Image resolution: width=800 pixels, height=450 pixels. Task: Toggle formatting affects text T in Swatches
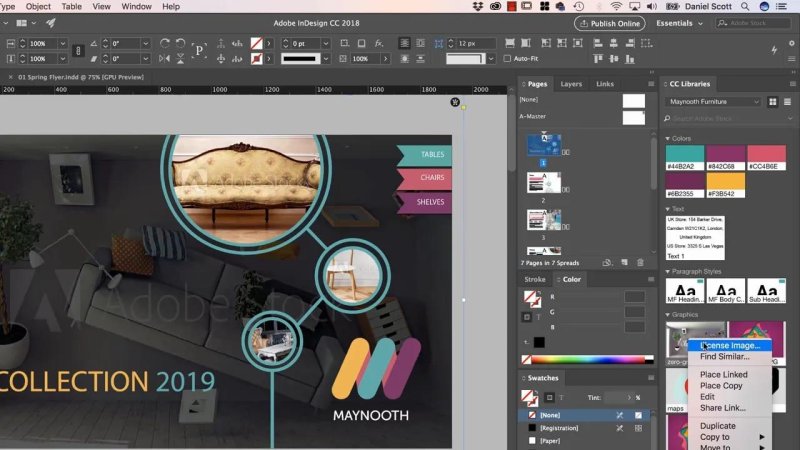pyautogui.click(x=561, y=397)
